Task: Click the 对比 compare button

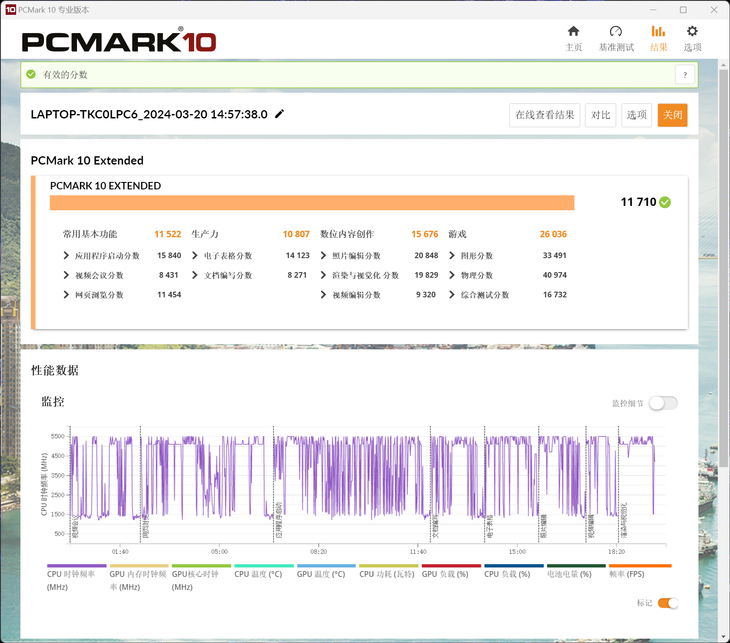Action: [600, 115]
